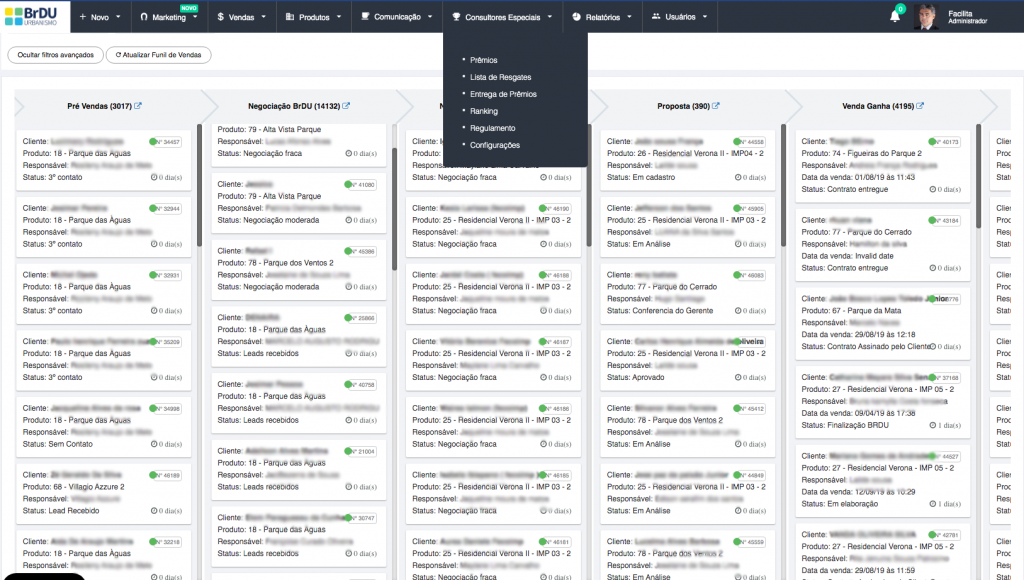The image size is (1024, 580).
Task: Open Negociação BrDU external link icon
Action: tap(346, 106)
